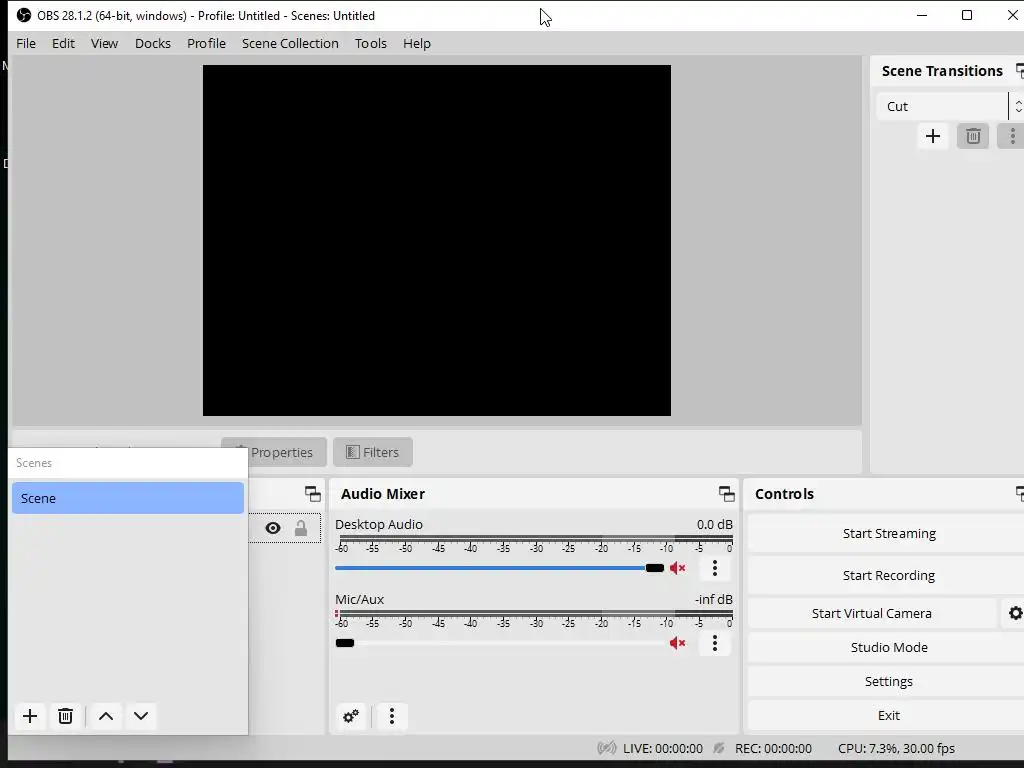Open Settings from Controls panel
Screen dimensions: 1024x768
(x=888, y=681)
